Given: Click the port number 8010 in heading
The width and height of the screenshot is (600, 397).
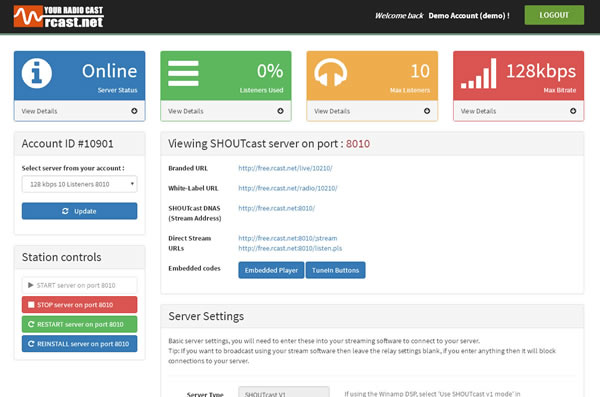Looking at the screenshot, I should click(x=358, y=144).
